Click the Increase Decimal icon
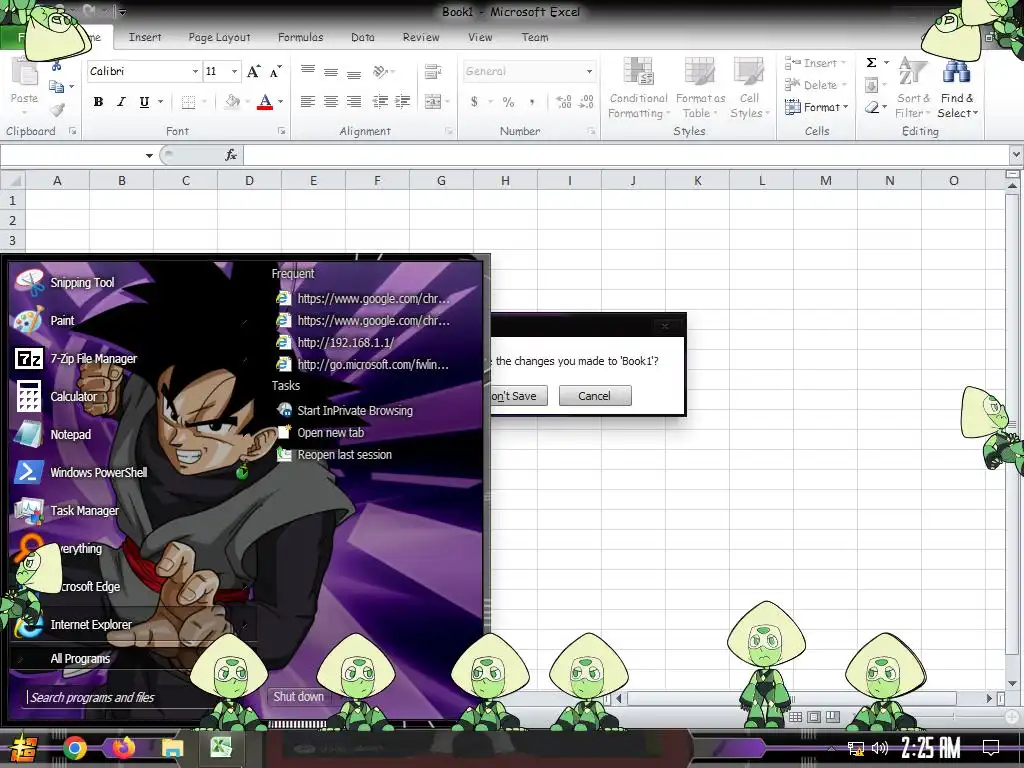The height and width of the screenshot is (768, 1024). [x=564, y=101]
